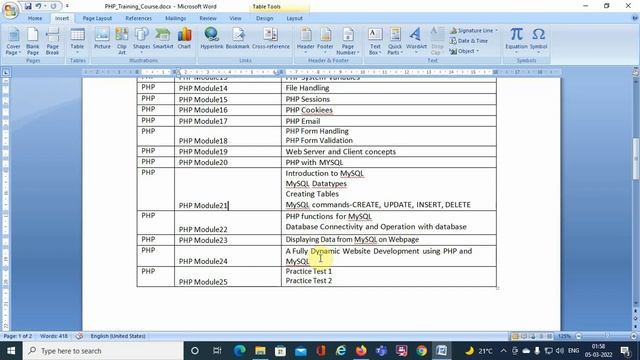Open the WordArt gallery
640x360 pixels.
pyautogui.click(x=416, y=41)
